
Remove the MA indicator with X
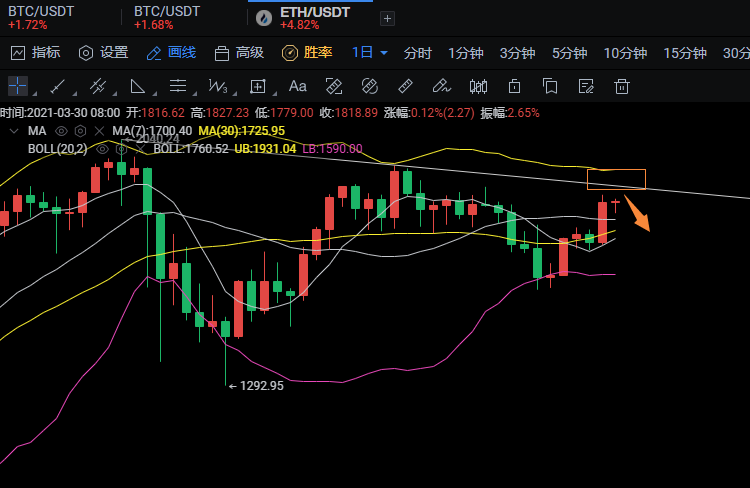coord(99,131)
